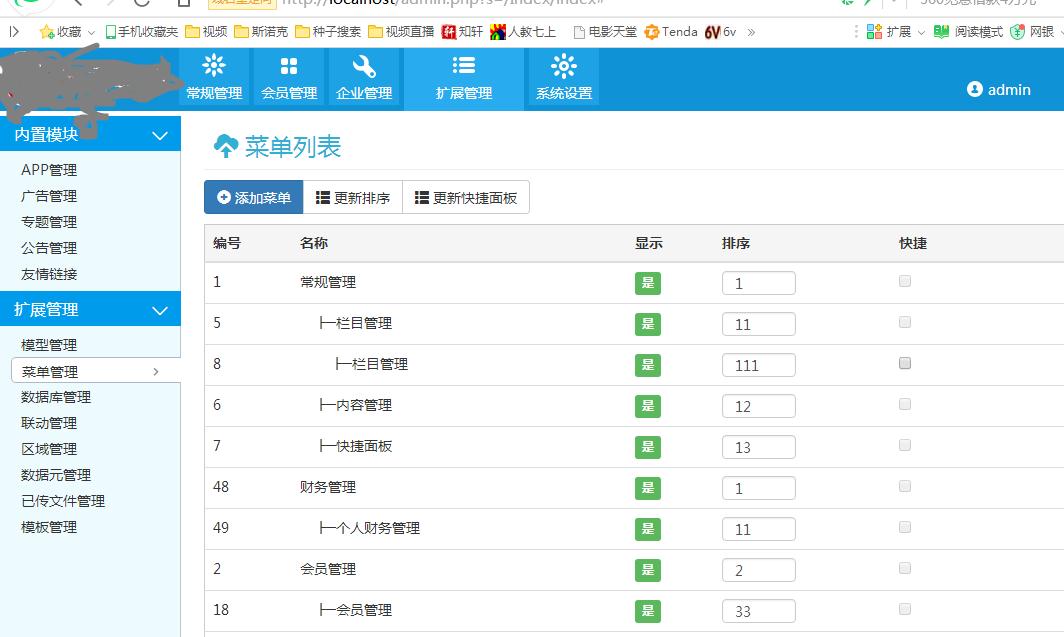Open 数据库管理 in the sidebar
This screenshot has height=637, width=1064.
tap(56, 397)
